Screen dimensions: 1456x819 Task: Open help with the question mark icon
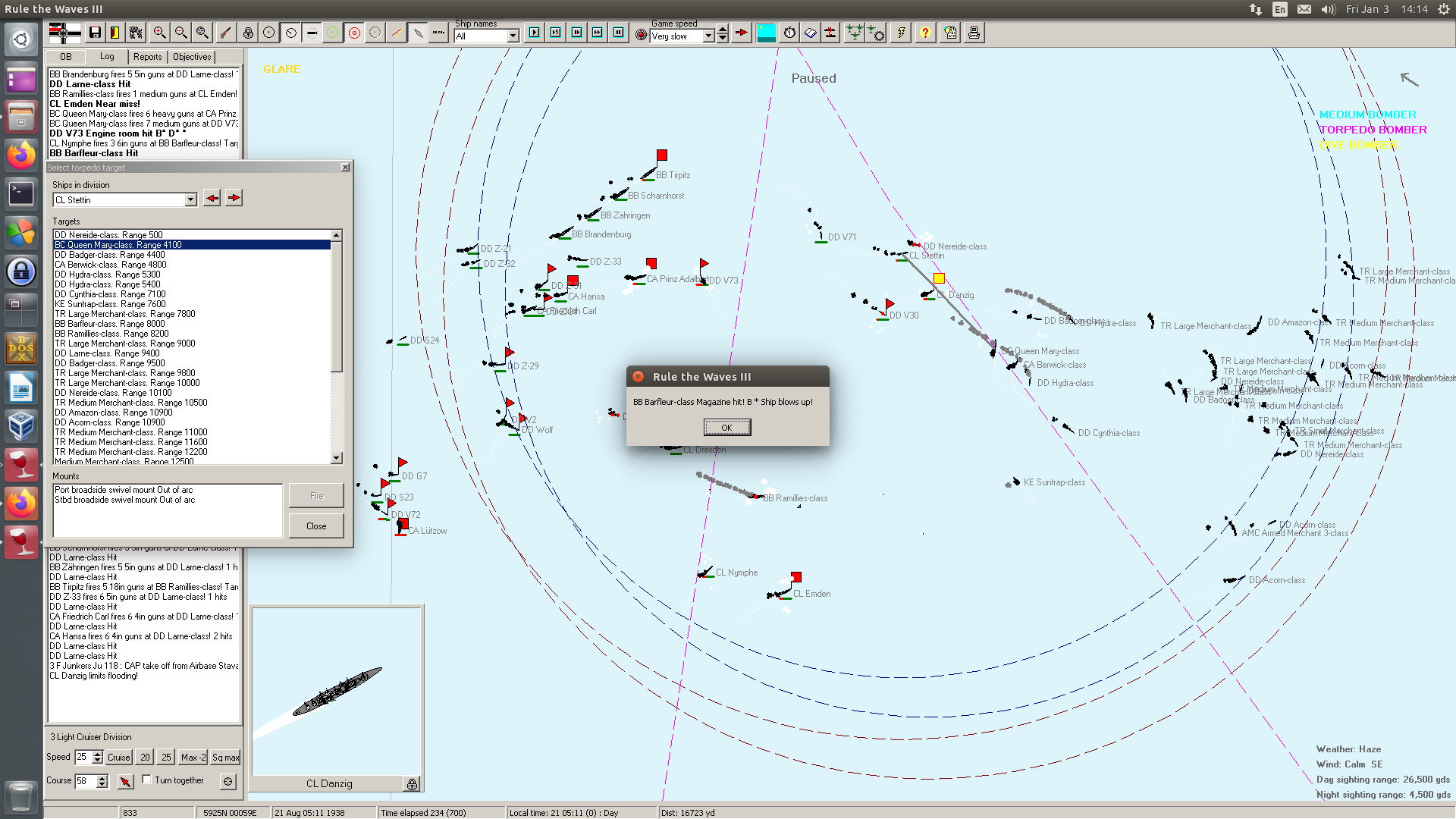tap(925, 33)
